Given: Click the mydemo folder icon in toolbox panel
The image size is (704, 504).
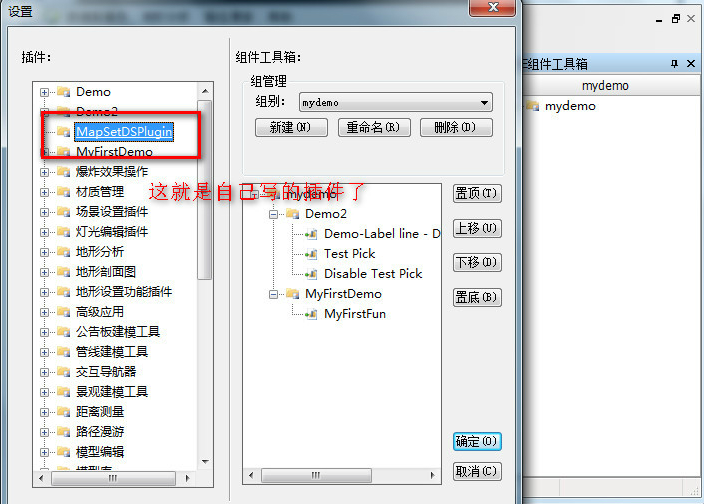Looking at the screenshot, I should coord(533,106).
